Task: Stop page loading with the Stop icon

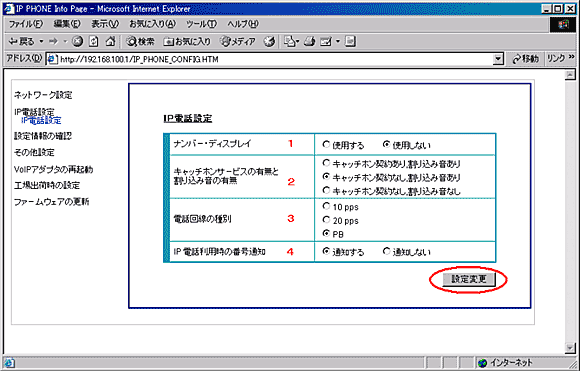Action: [77, 41]
